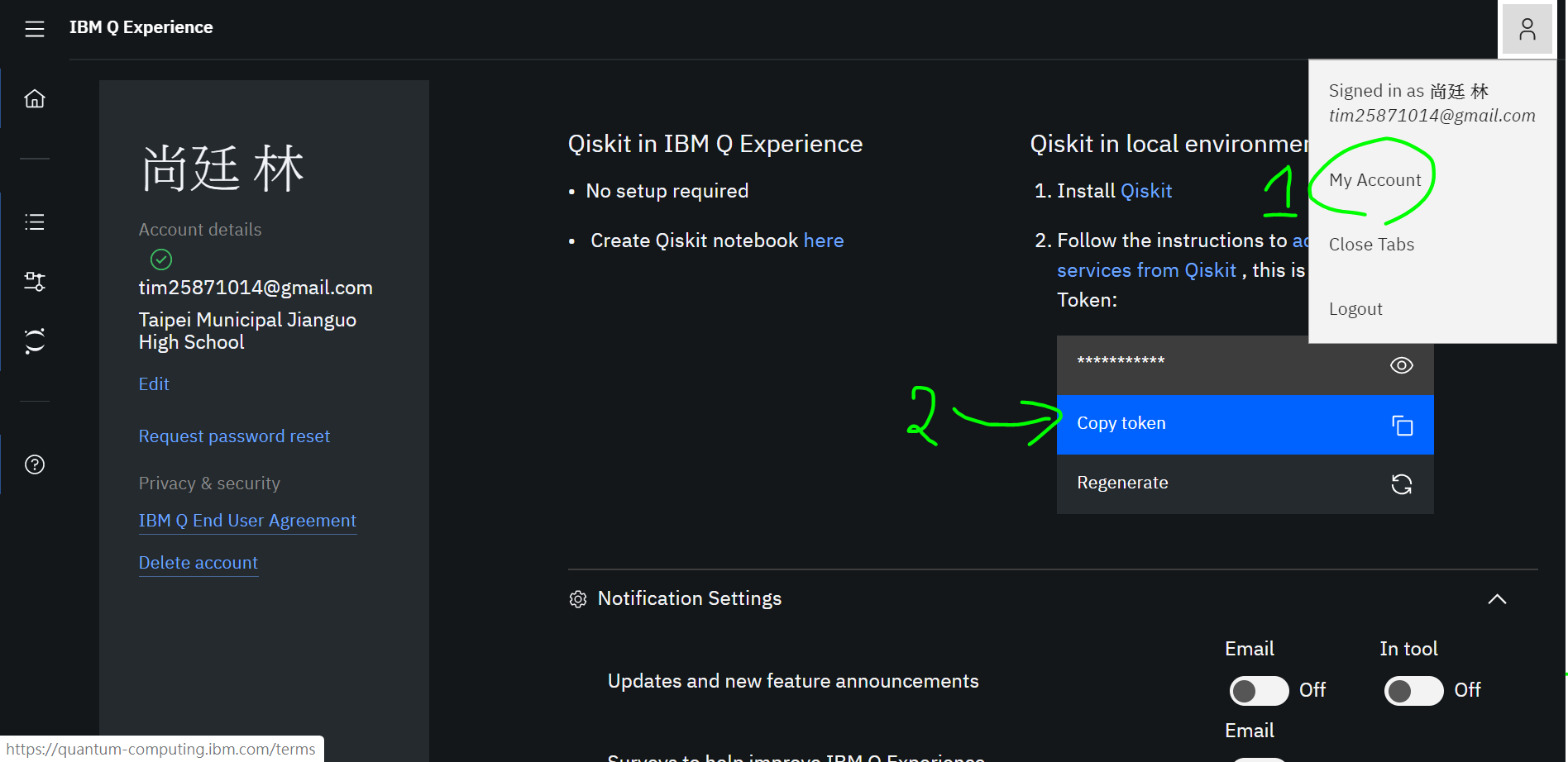Go to the home dashboard icon
Image resolution: width=1568 pixels, height=762 pixels.
point(35,99)
